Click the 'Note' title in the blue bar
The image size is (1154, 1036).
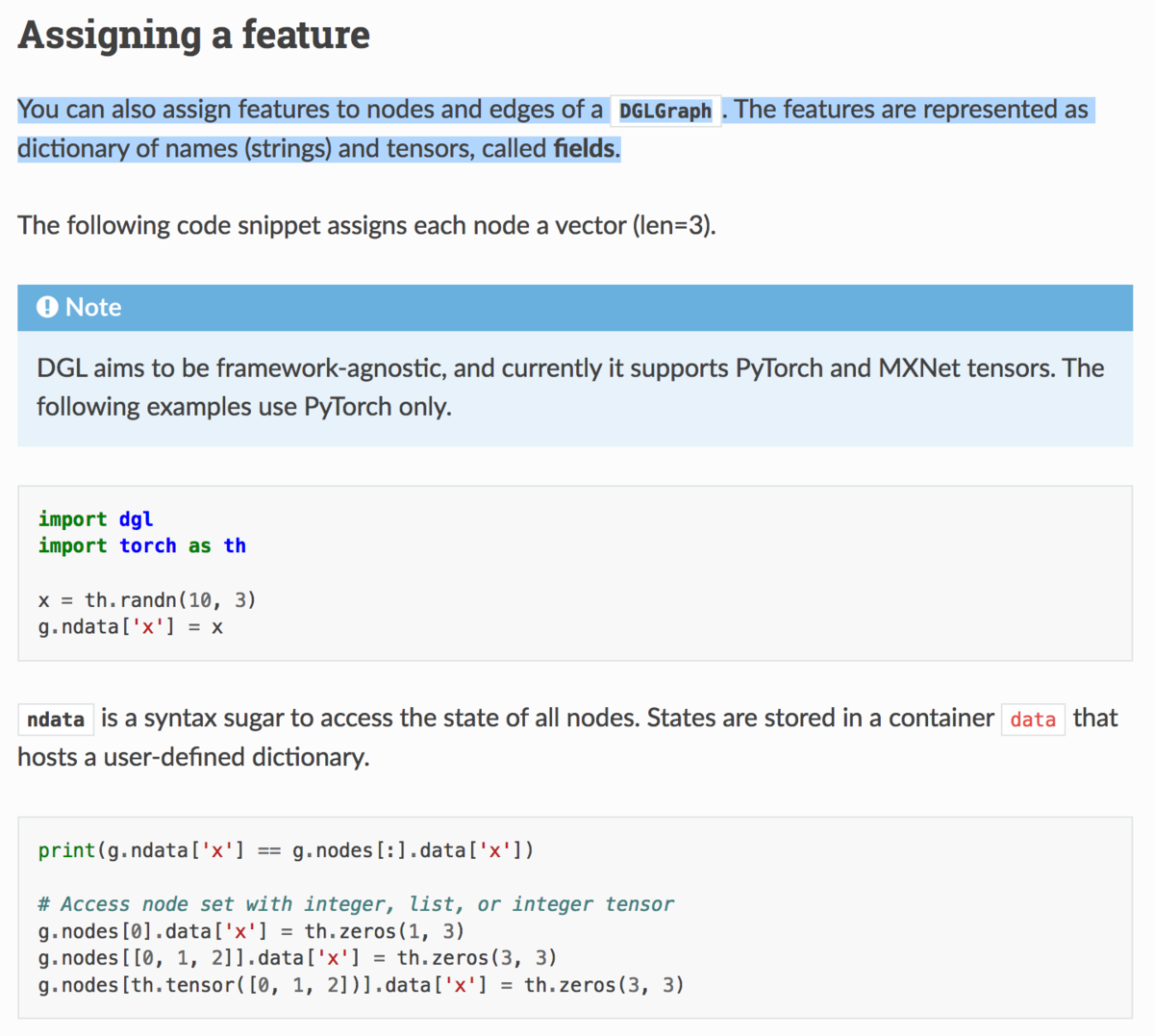click(93, 307)
